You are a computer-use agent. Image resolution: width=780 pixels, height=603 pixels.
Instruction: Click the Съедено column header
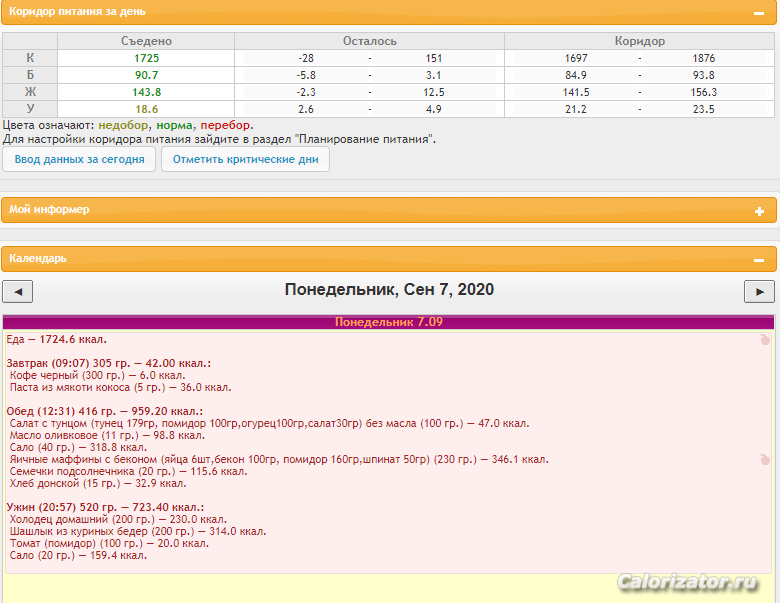(146, 41)
